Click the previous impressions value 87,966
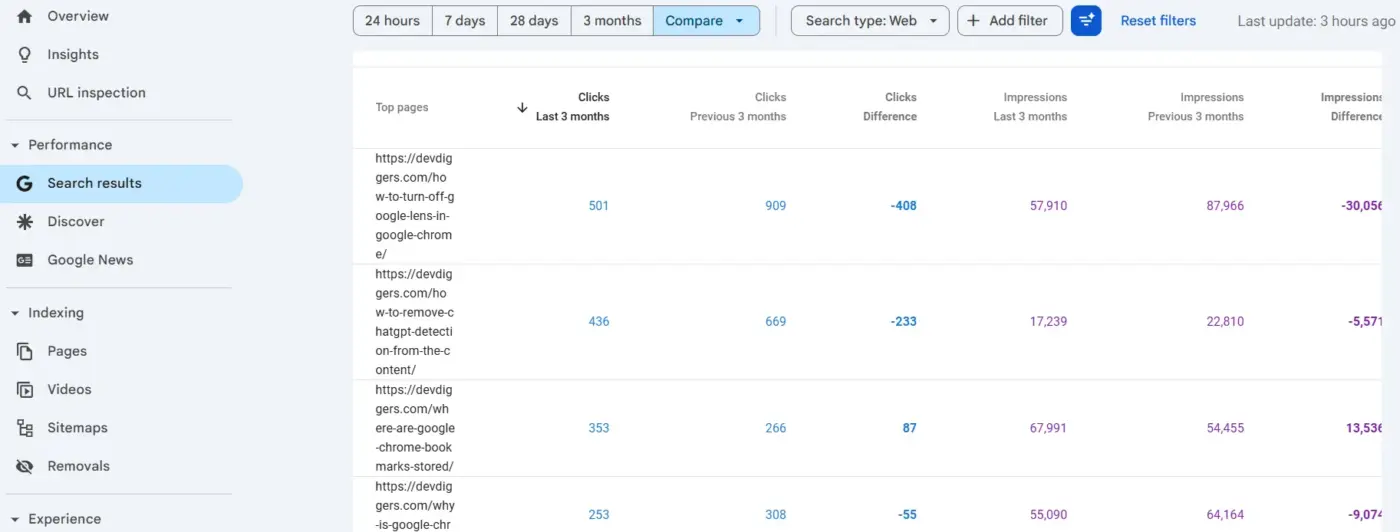Image resolution: width=1400 pixels, height=532 pixels. [1225, 206]
